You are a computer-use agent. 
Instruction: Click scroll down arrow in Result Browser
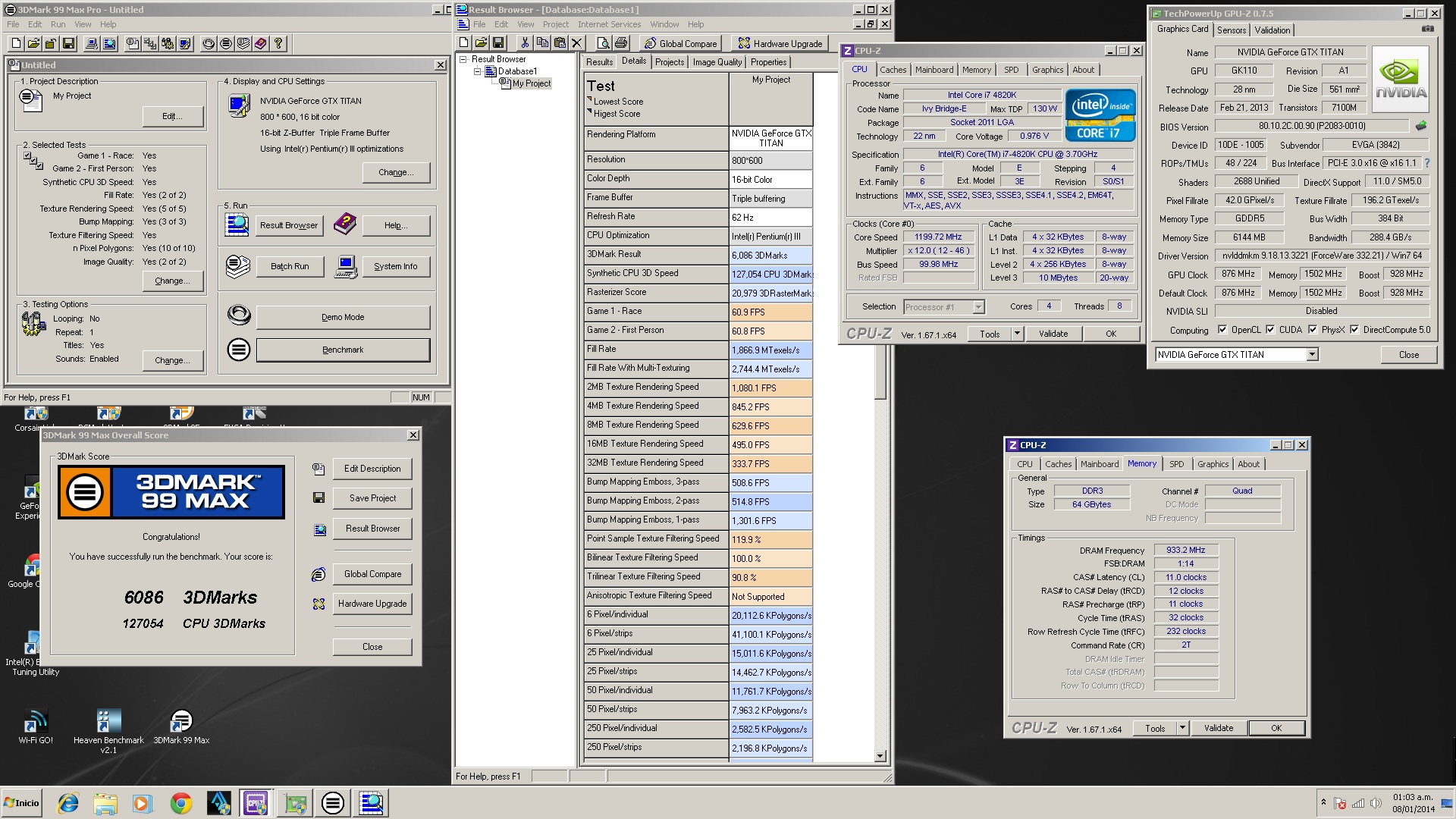[880, 756]
